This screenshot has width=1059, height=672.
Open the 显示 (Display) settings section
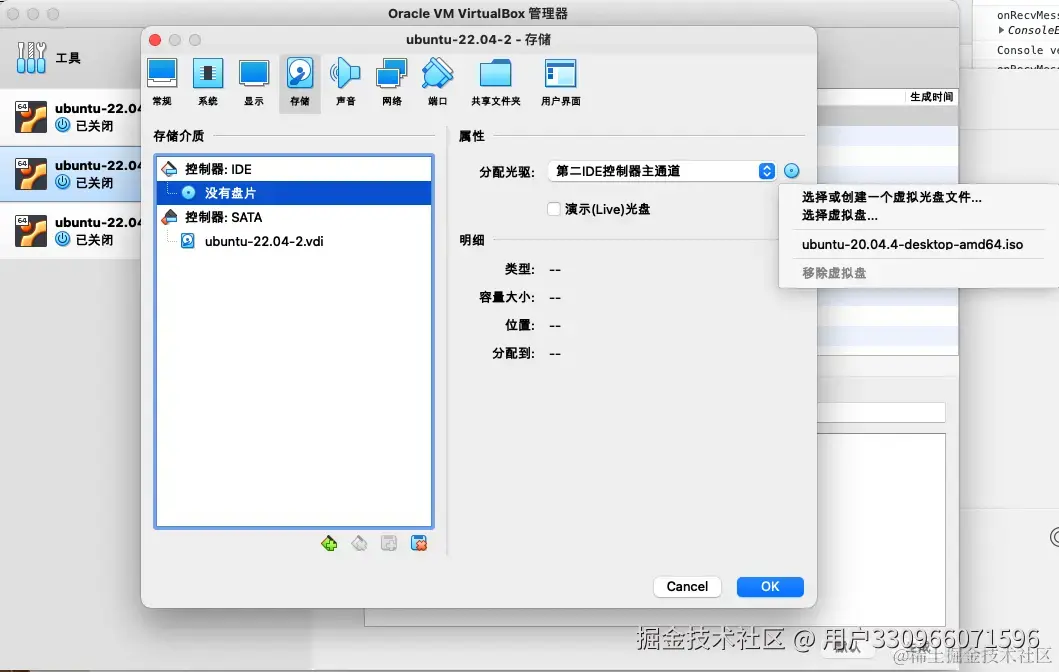[254, 82]
